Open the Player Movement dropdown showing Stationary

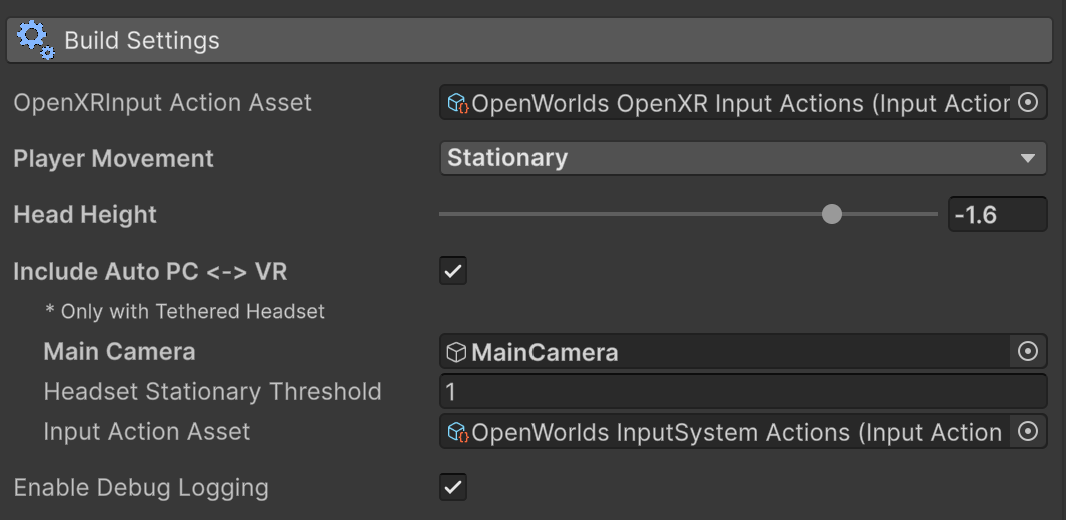click(x=730, y=158)
